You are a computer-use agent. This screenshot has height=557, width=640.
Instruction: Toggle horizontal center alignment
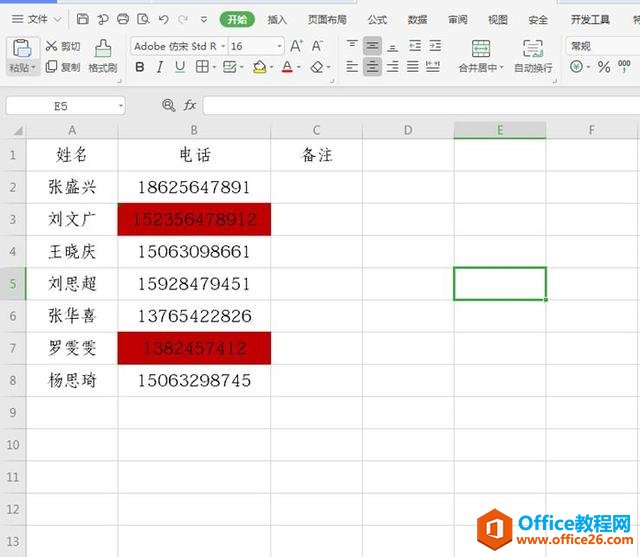coord(372,67)
